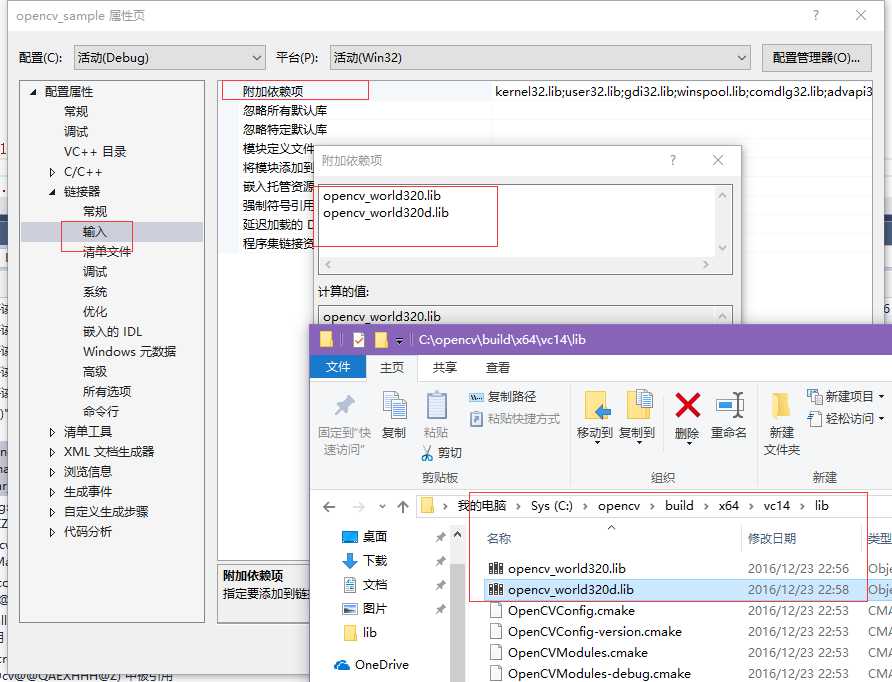Open the 文件 tab in Explorer

pyautogui.click(x=338, y=367)
